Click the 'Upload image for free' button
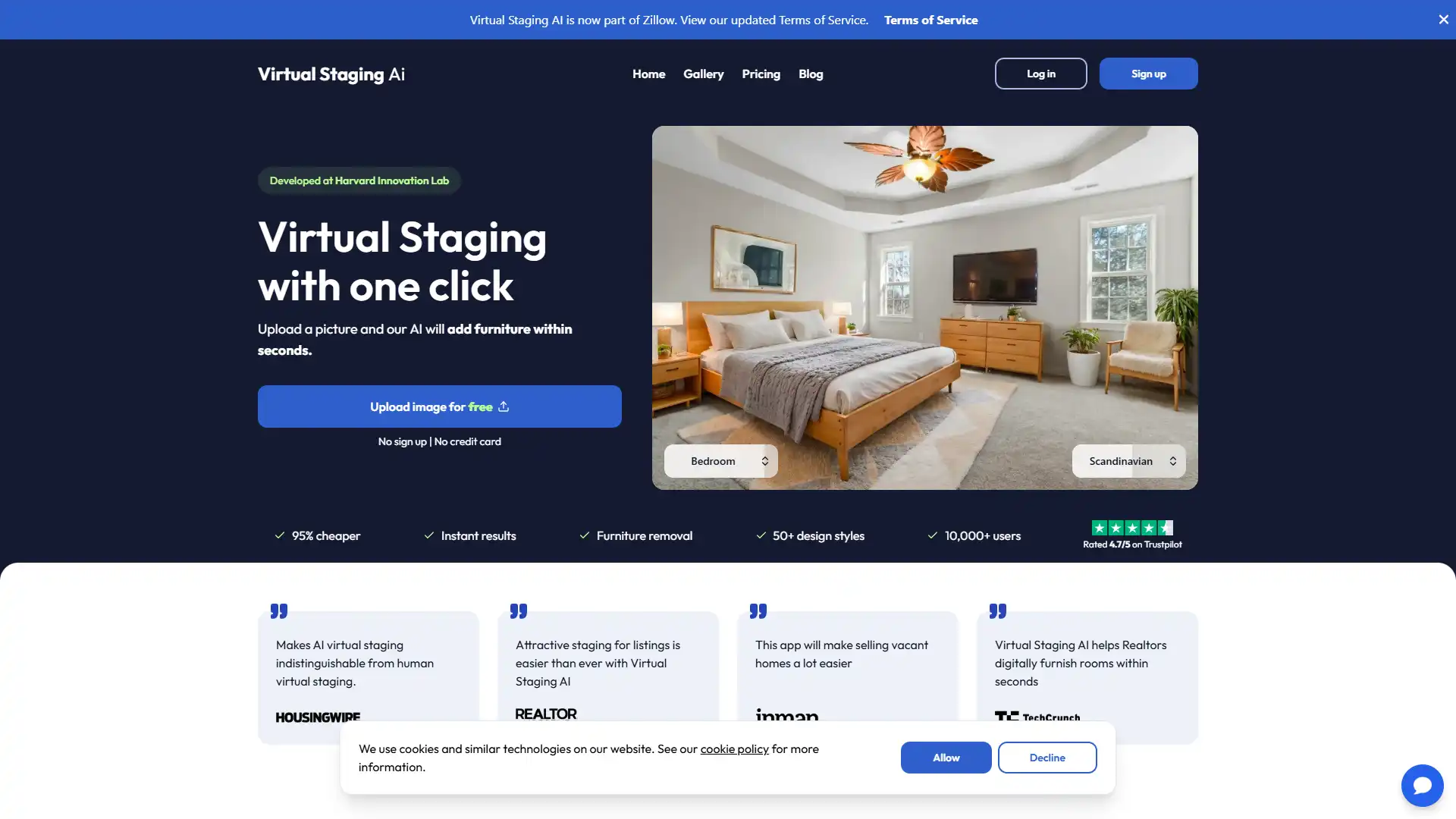The width and height of the screenshot is (1456, 819). pyautogui.click(x=439, y=406)
